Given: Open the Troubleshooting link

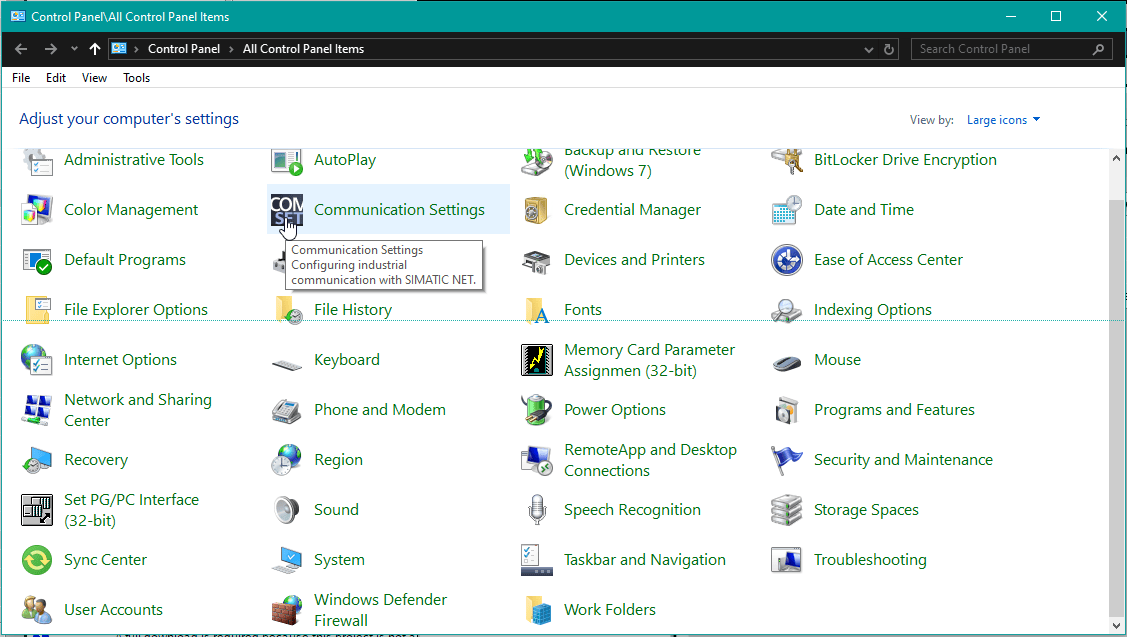Looking at the screenshot, I should click(x=870, y=560).
